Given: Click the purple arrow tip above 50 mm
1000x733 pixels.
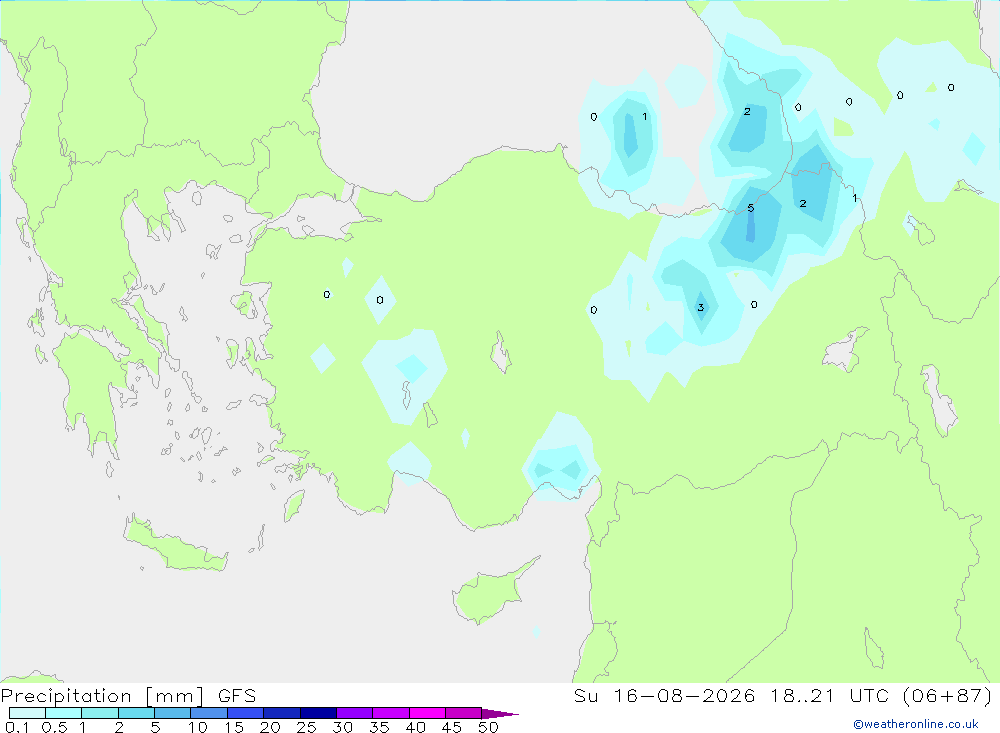Looking at the screenshot, I should [x=500, y=713].
